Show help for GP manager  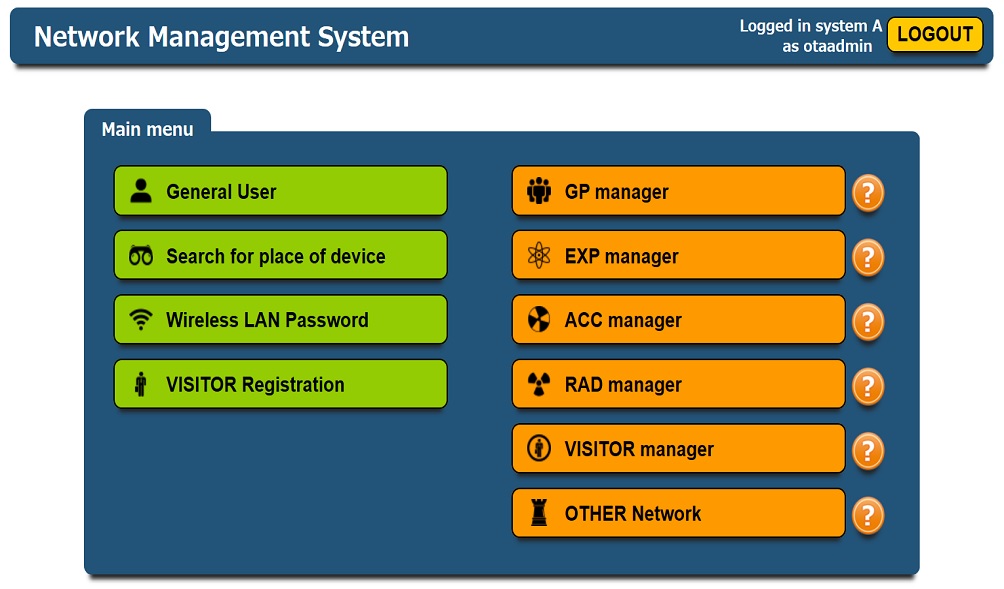868,193
